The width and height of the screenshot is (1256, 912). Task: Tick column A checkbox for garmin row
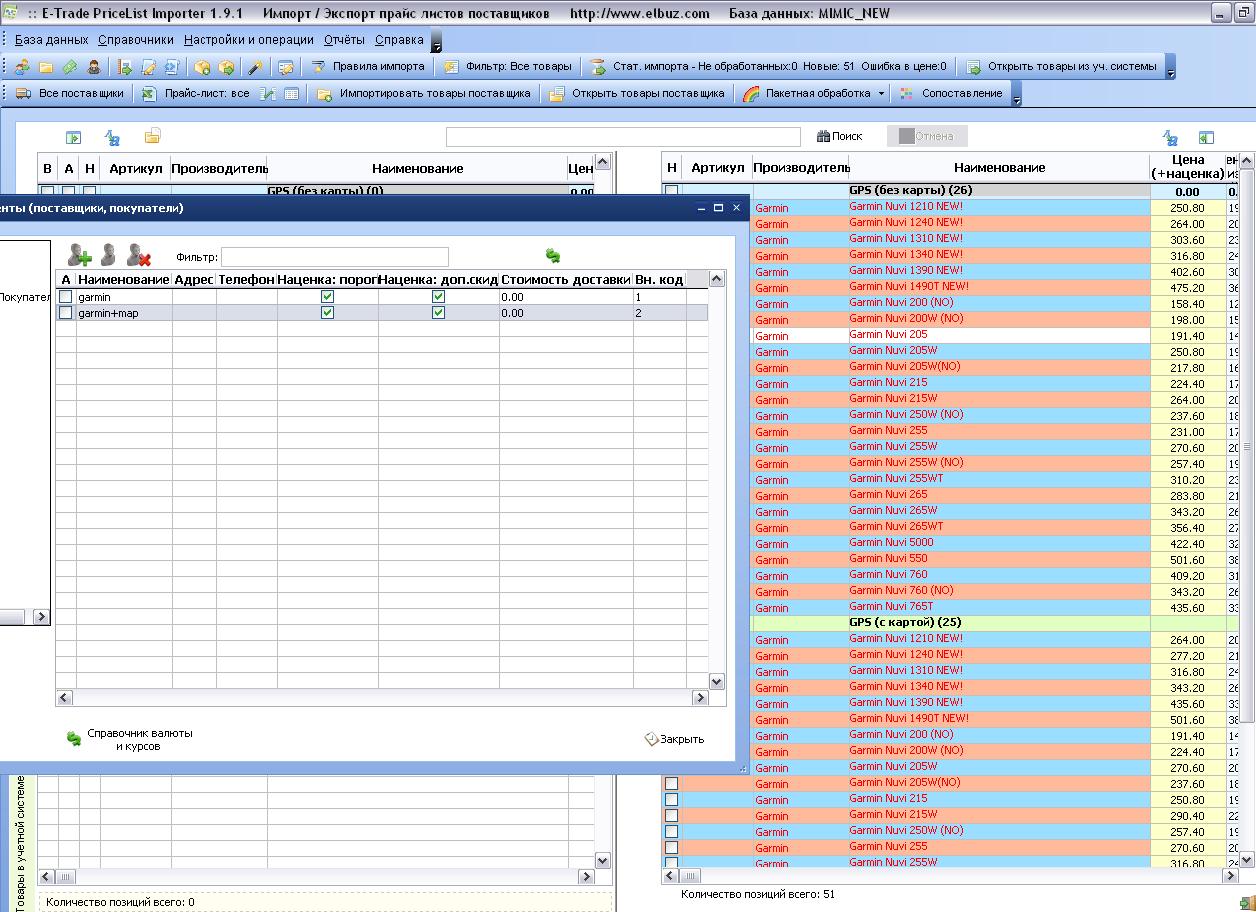[x=66, y=297]
